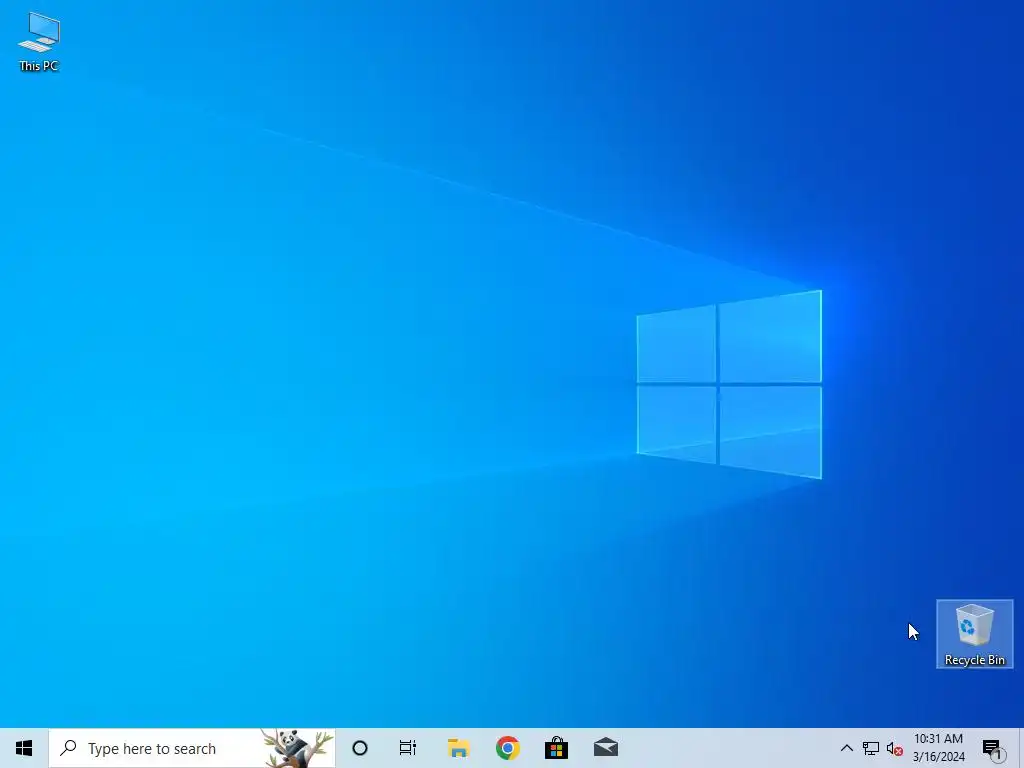Viewport: 1024px width, 768px height.
Task: Click the panda search highlight image
Action: [x=298, y=748]
